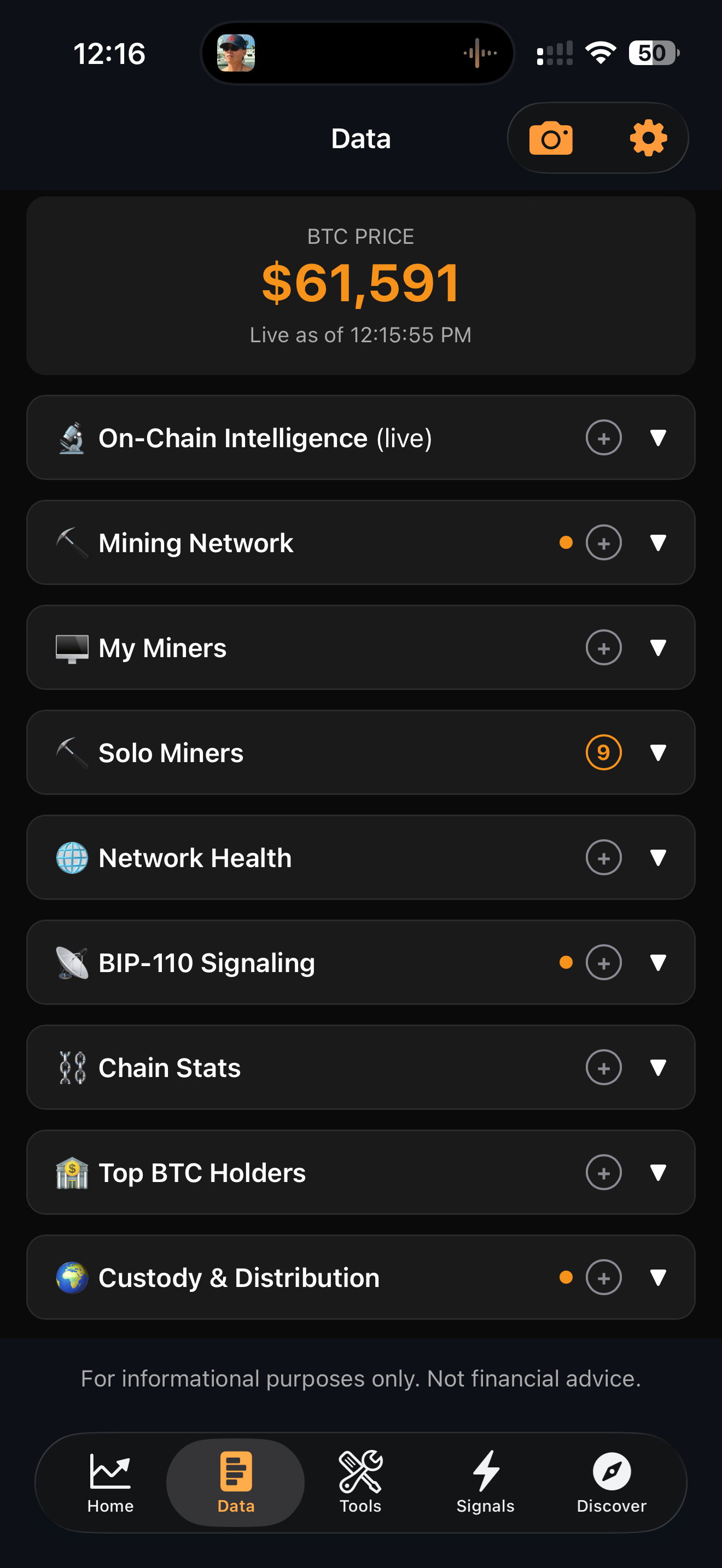Tap the orange dot on Custody & Distribution
This screenshot has height=1568, width=722.
[566, 1277]
